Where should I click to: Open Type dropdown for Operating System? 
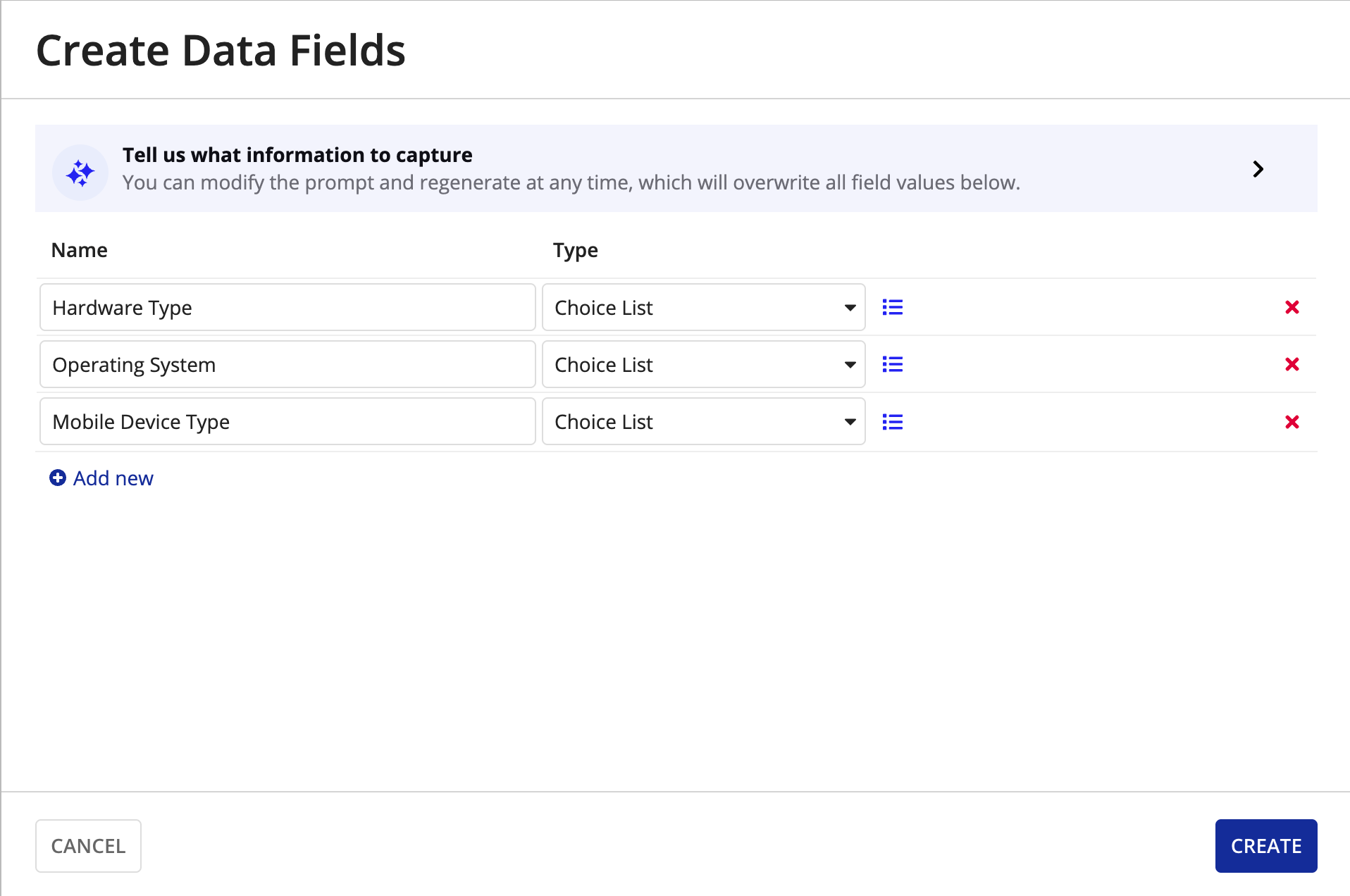point(703,364)
